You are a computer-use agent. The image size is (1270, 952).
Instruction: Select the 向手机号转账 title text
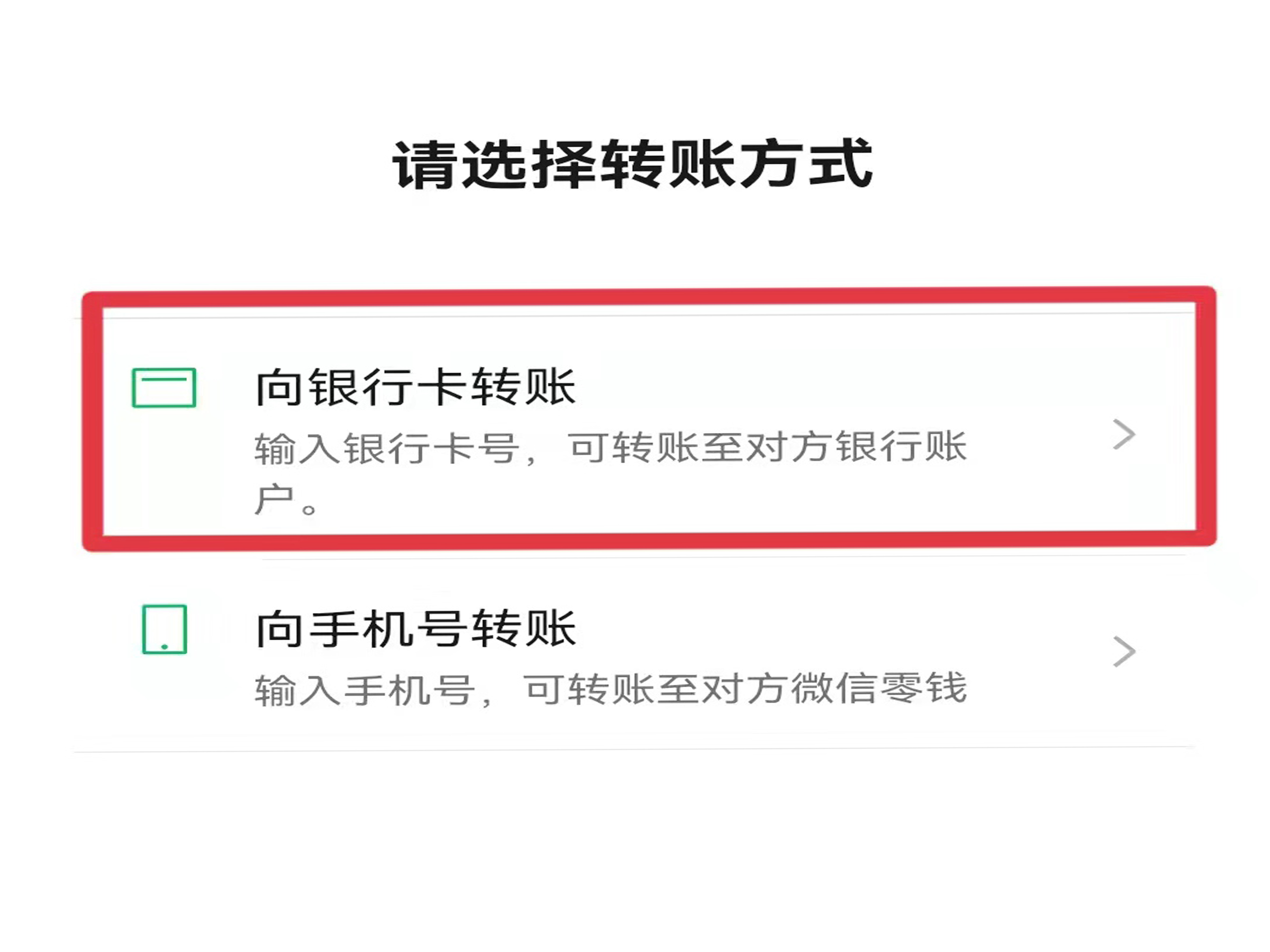tap(415, 629)
